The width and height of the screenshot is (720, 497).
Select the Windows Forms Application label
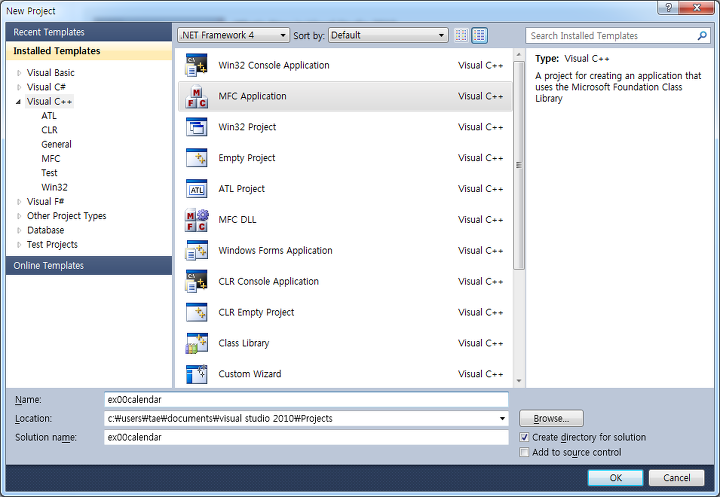[275, 250]
